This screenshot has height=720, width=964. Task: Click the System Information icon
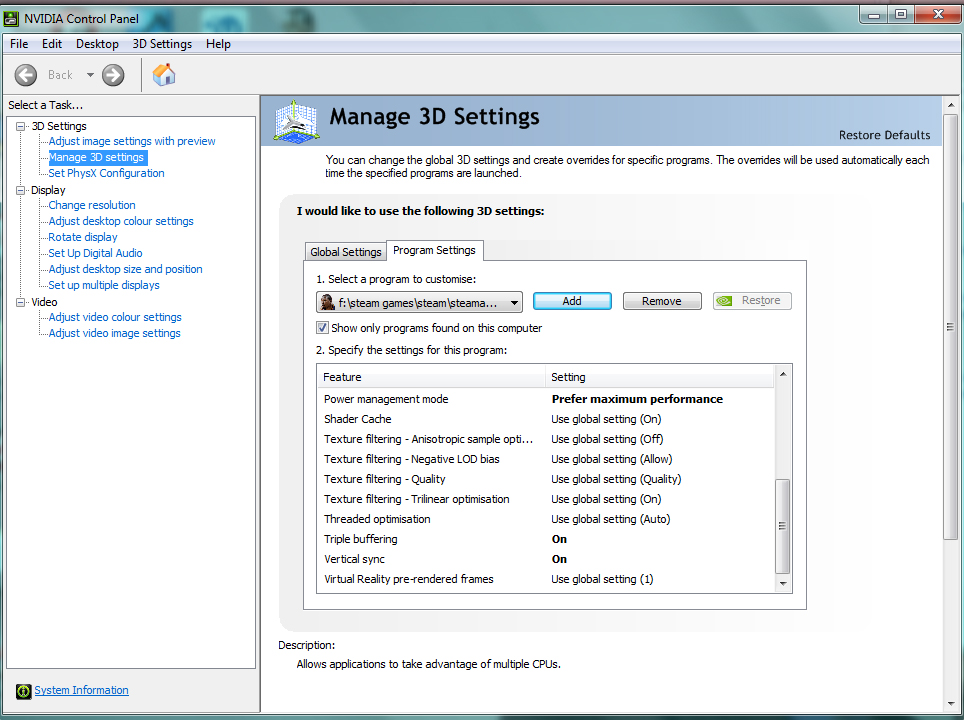coord(23,691)
